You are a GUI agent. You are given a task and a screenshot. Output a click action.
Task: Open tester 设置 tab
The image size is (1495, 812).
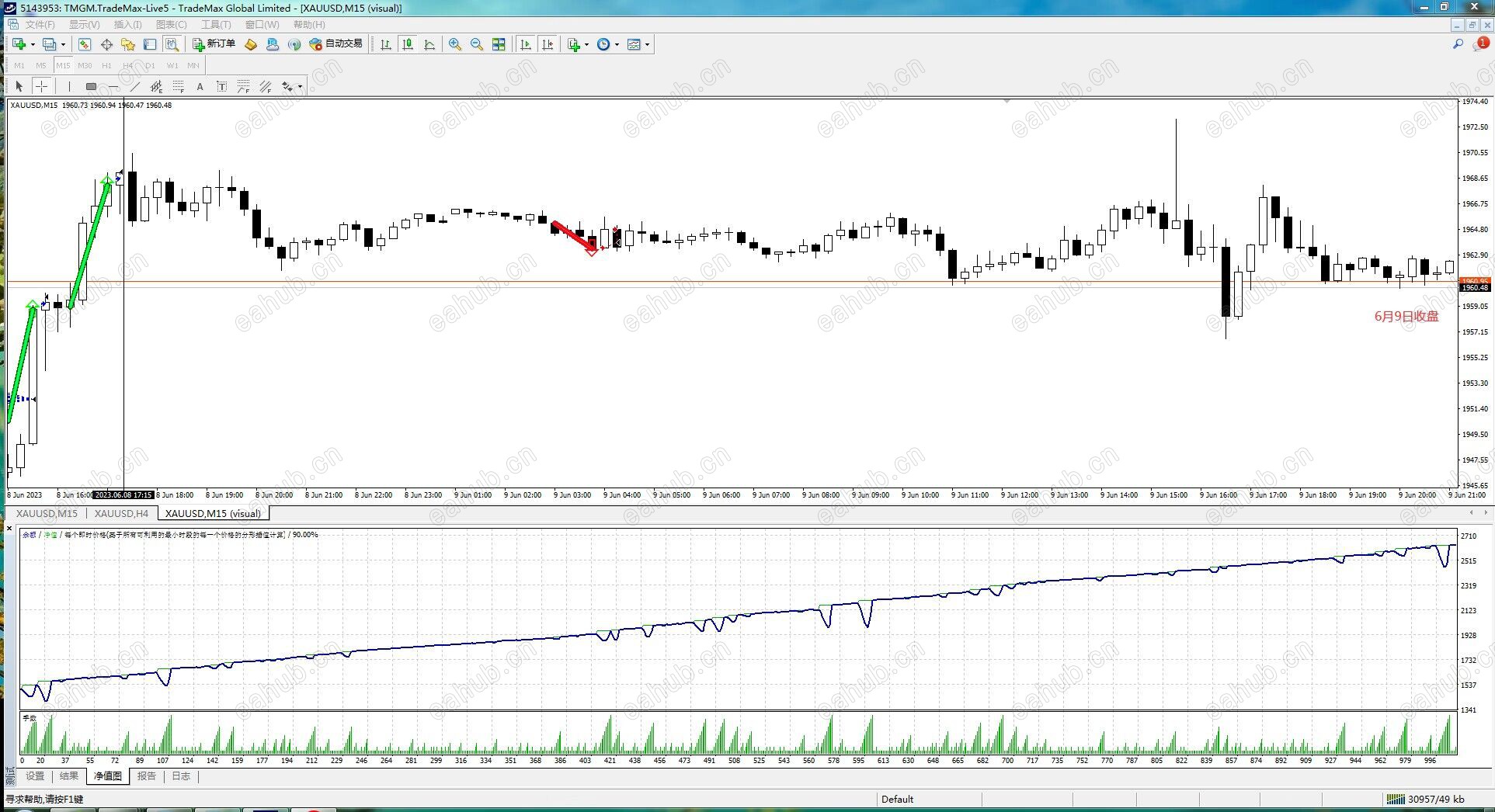tap(35, 776)
